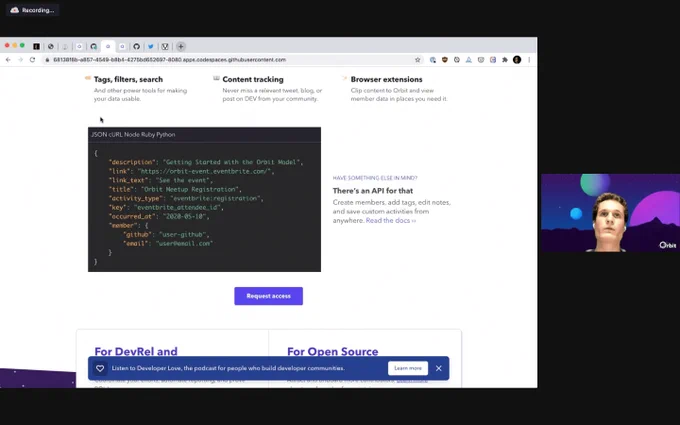
Task: Click the Recording indicator cloud icon
Action: pos(15,10)
